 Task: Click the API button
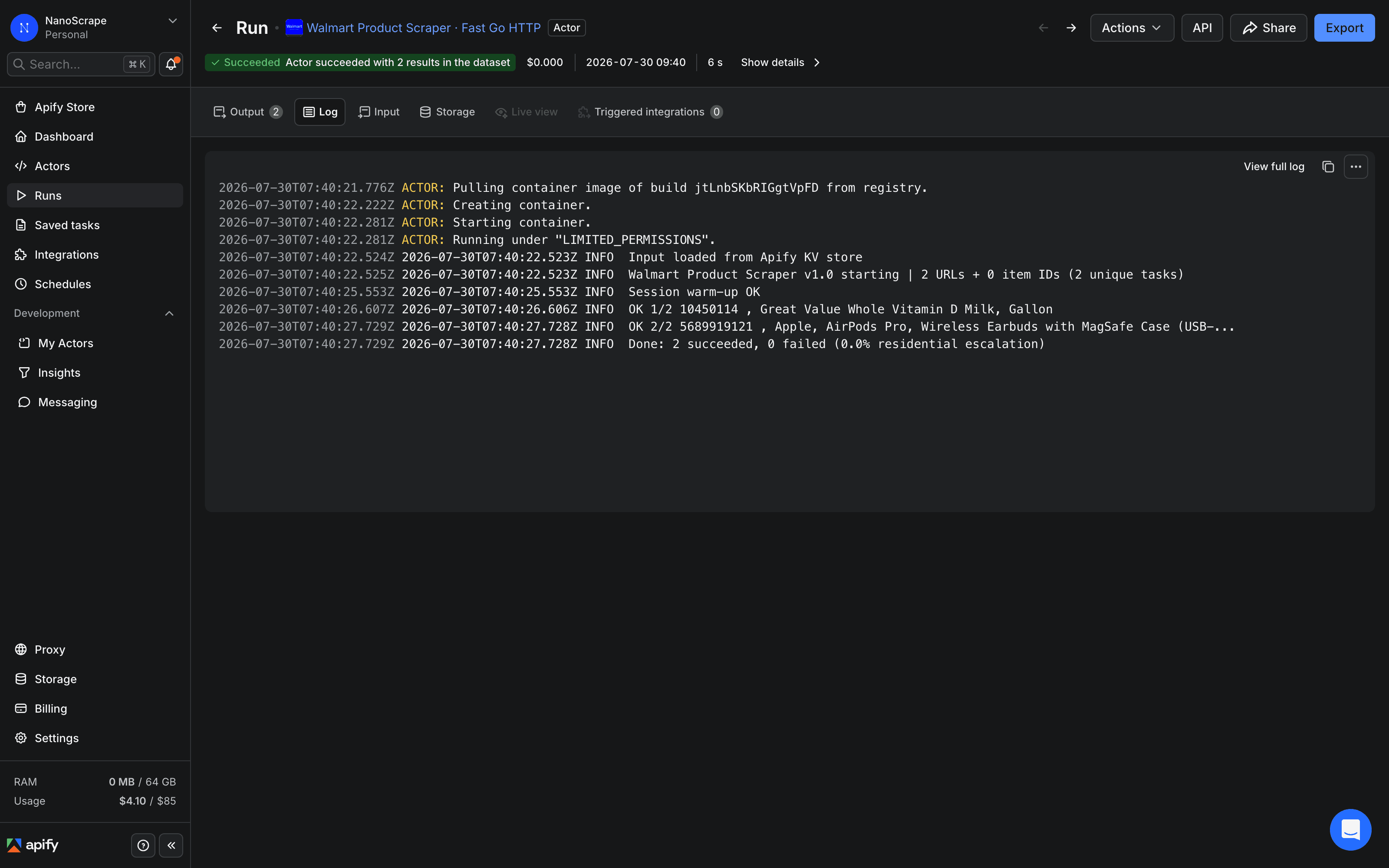[x=1202, y=27]
